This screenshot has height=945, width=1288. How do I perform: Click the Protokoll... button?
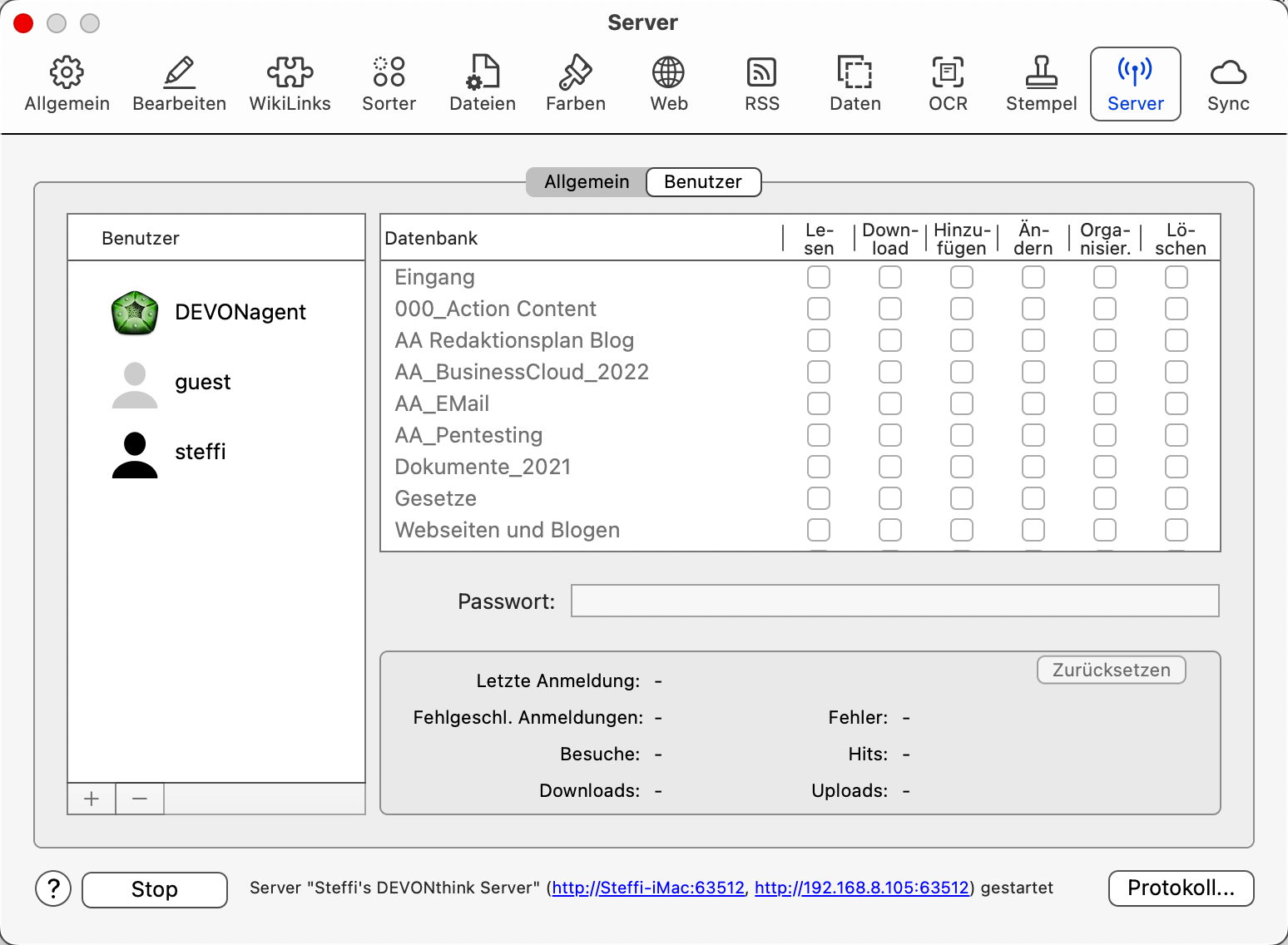pyautogui.click(x=1181, y=888)
